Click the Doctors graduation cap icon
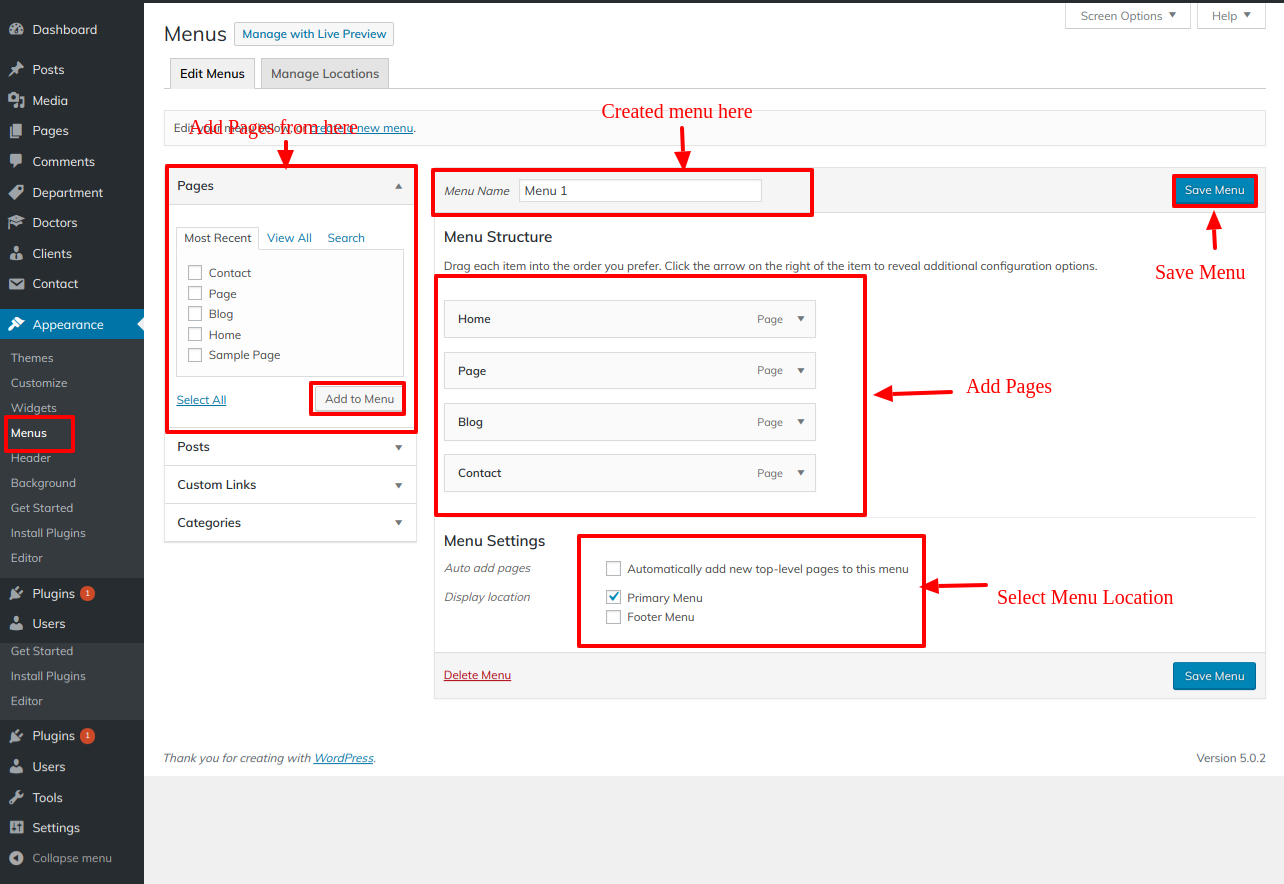 pos(16,223)
